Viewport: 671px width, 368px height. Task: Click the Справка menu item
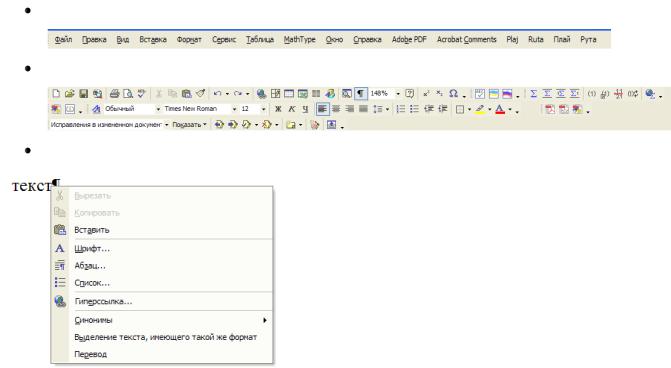pos(367,39)
